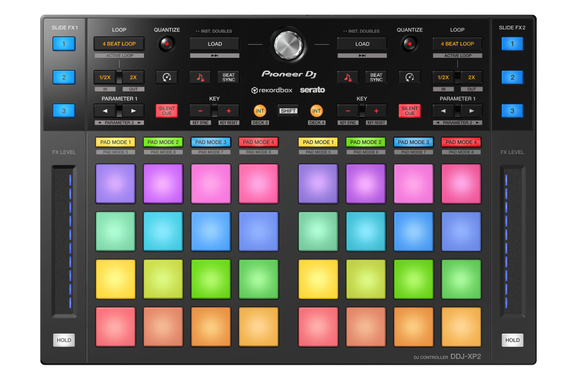Click the center SHIFT button

pyautogui.click(x=288, y=111)
